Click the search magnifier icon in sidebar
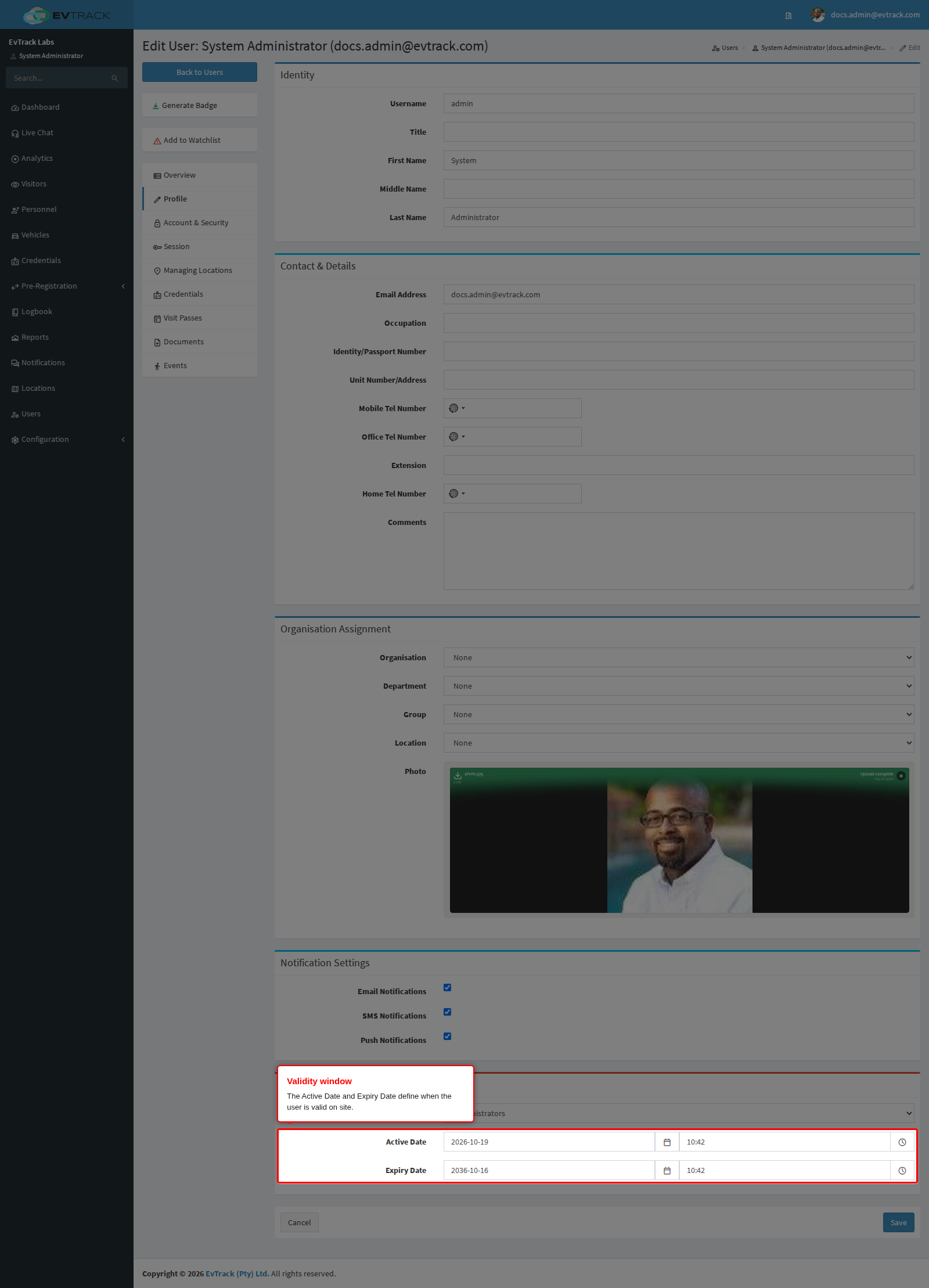The height and width of the screenshot is (1288, 929). click(x=115, y=78)
